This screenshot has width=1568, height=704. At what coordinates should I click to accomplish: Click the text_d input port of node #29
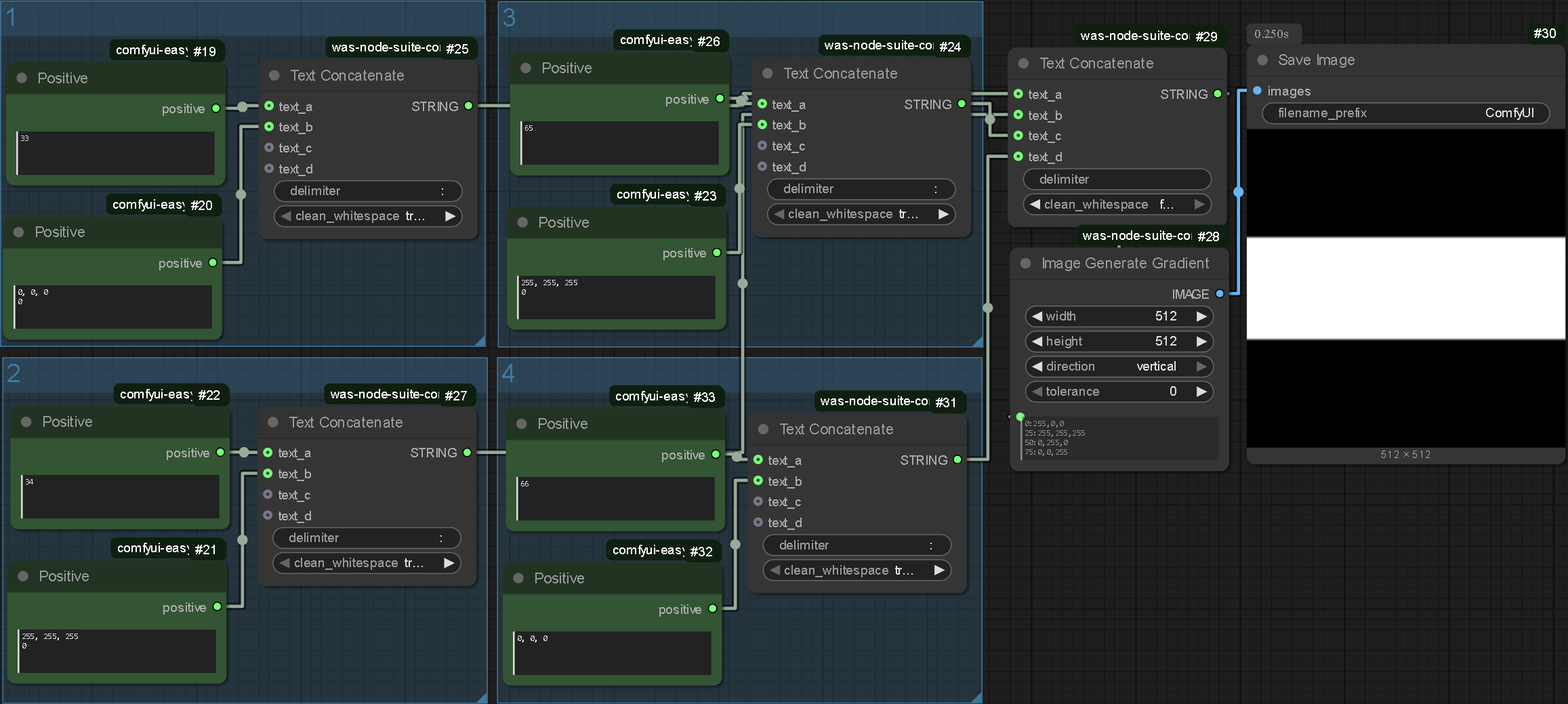coord(1018,157)
